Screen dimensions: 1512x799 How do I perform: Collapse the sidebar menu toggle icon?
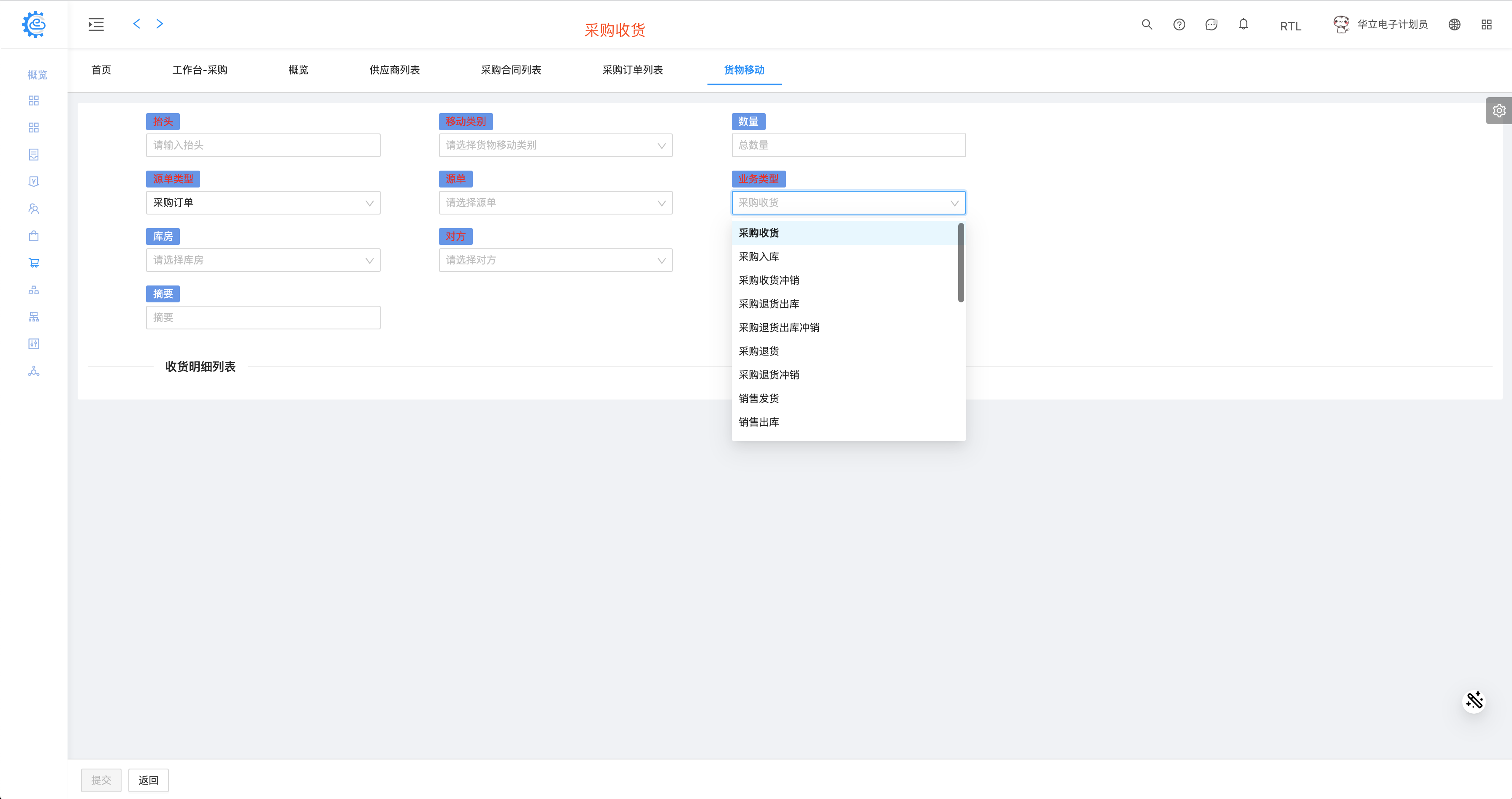point(96,24)
